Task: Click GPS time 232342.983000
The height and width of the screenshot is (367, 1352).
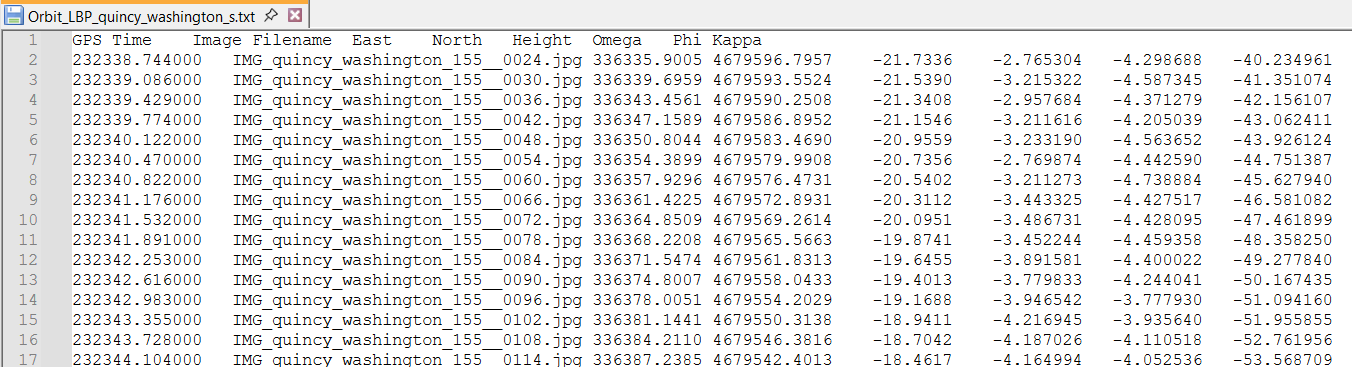Action: [x=137, y=300]
